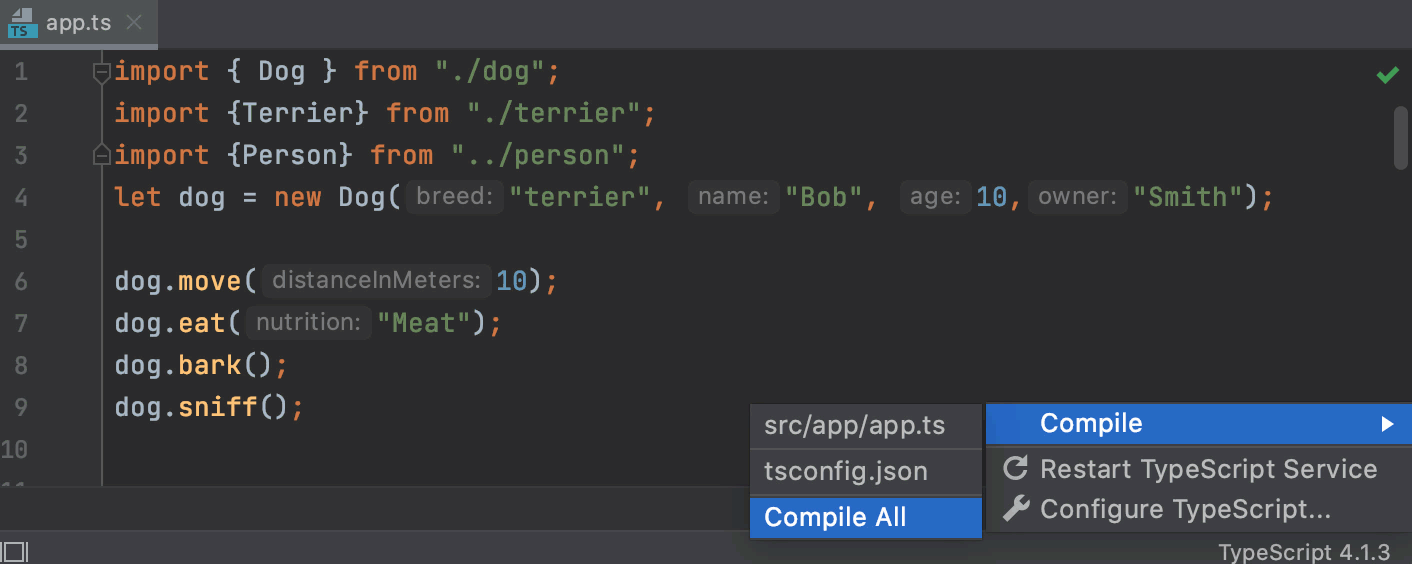Click line number 8 in the gutter

(x=21, y=366)
